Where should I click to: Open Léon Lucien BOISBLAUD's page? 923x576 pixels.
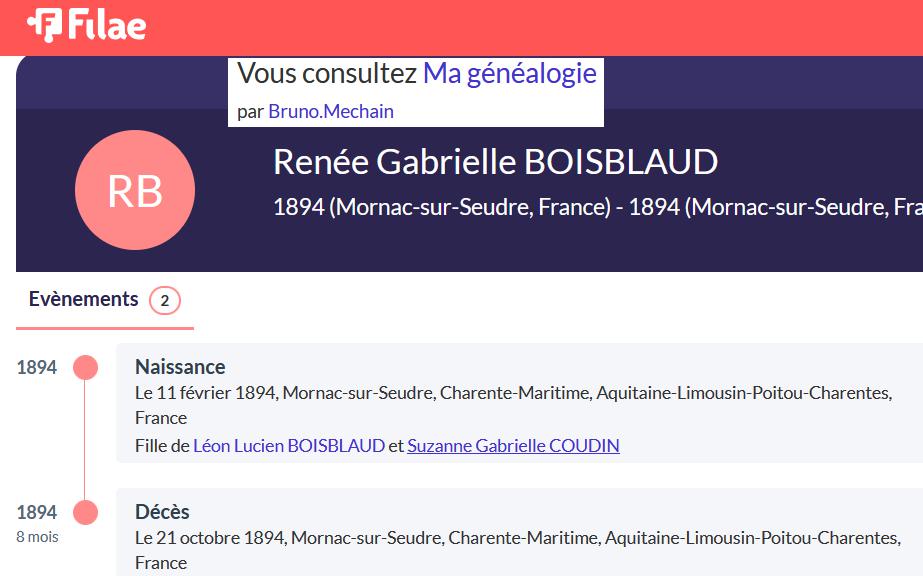pyautogui.click(x=289, y=445)
